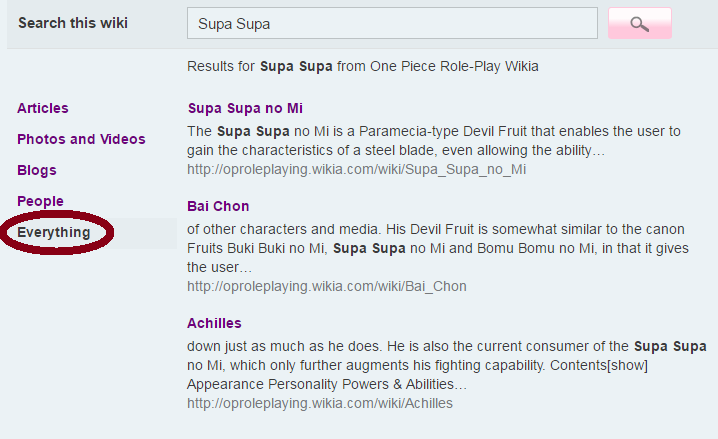Image resolution: width=718 pixels, height=439 pixels.
Task: Click the wiki/Bai_Chon URL
Action: point(326,286)
